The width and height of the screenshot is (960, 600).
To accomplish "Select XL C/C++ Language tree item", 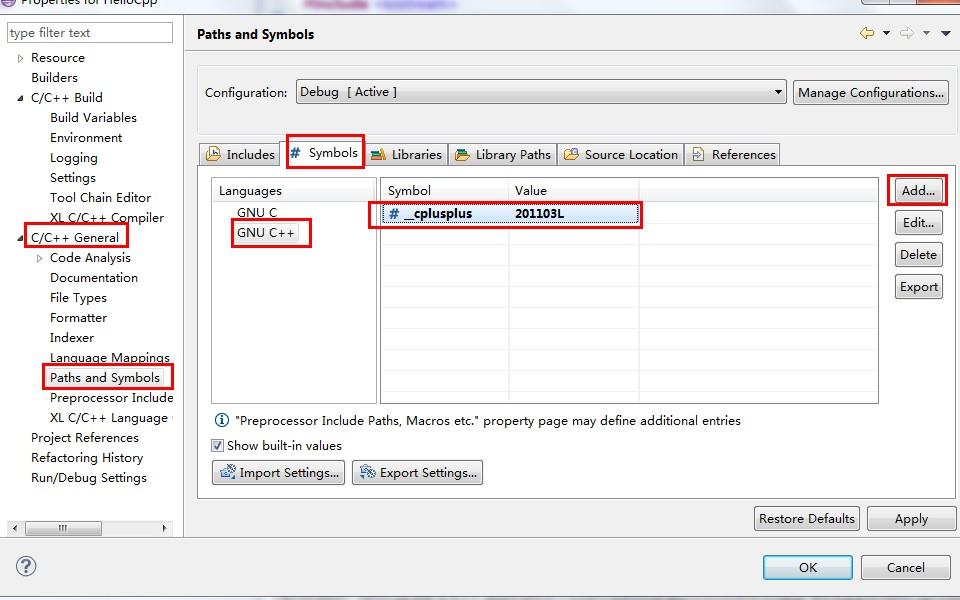I will [109, 418].
